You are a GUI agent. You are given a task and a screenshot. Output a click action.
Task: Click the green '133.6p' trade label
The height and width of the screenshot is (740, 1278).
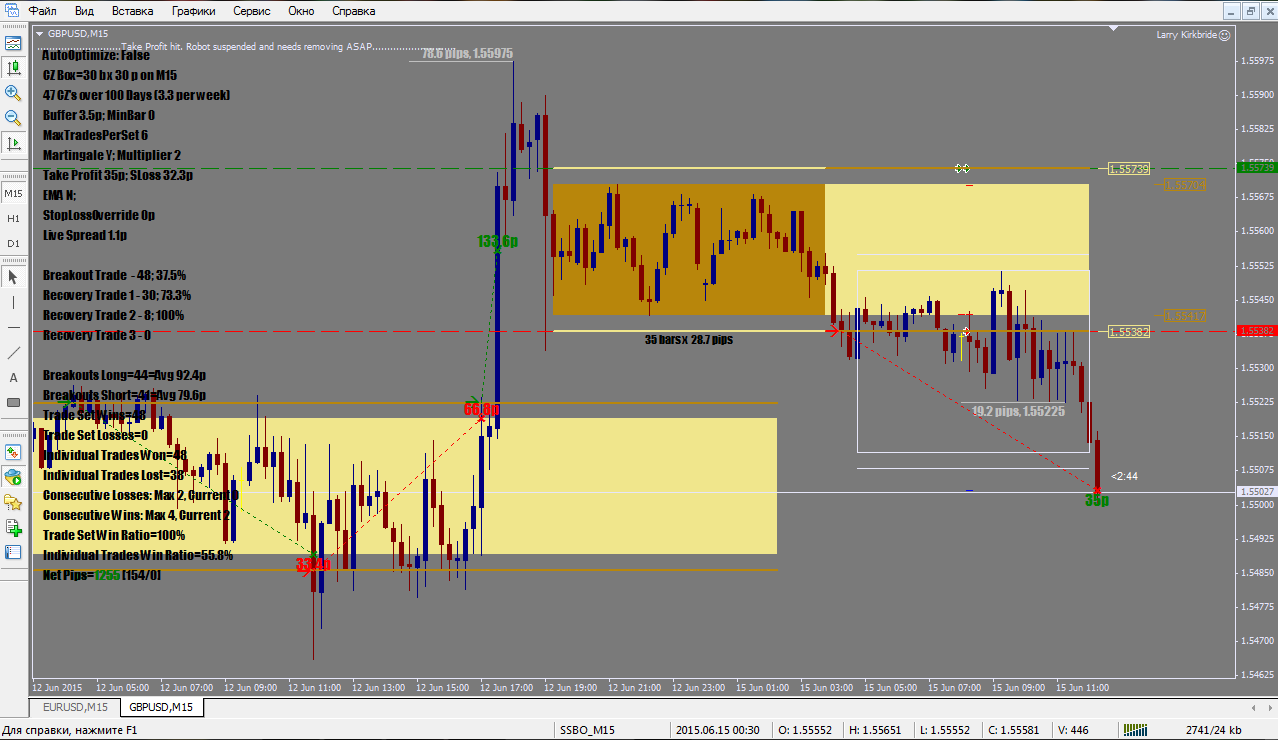pyautogui.click(x=497, y=241)
